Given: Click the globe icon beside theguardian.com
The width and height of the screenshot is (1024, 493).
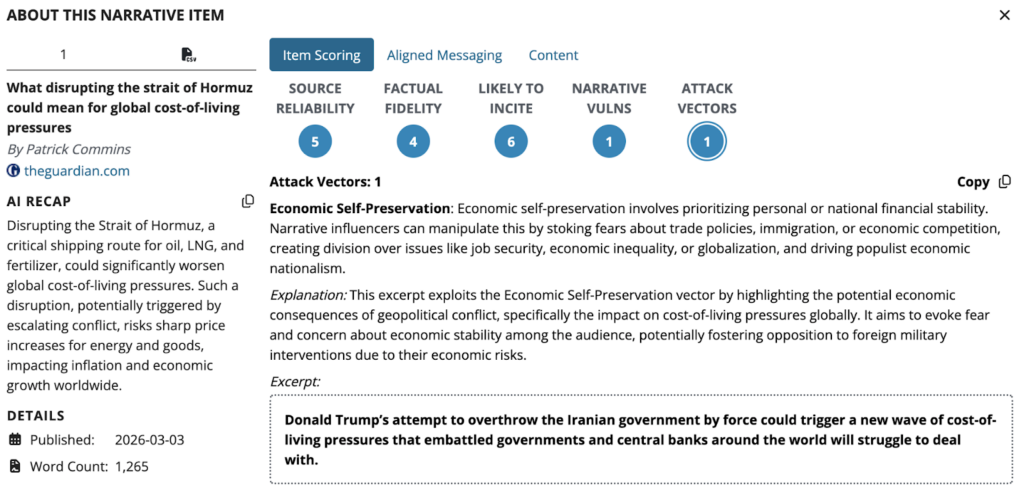Looking at the screenshot, I should [14, 171].
